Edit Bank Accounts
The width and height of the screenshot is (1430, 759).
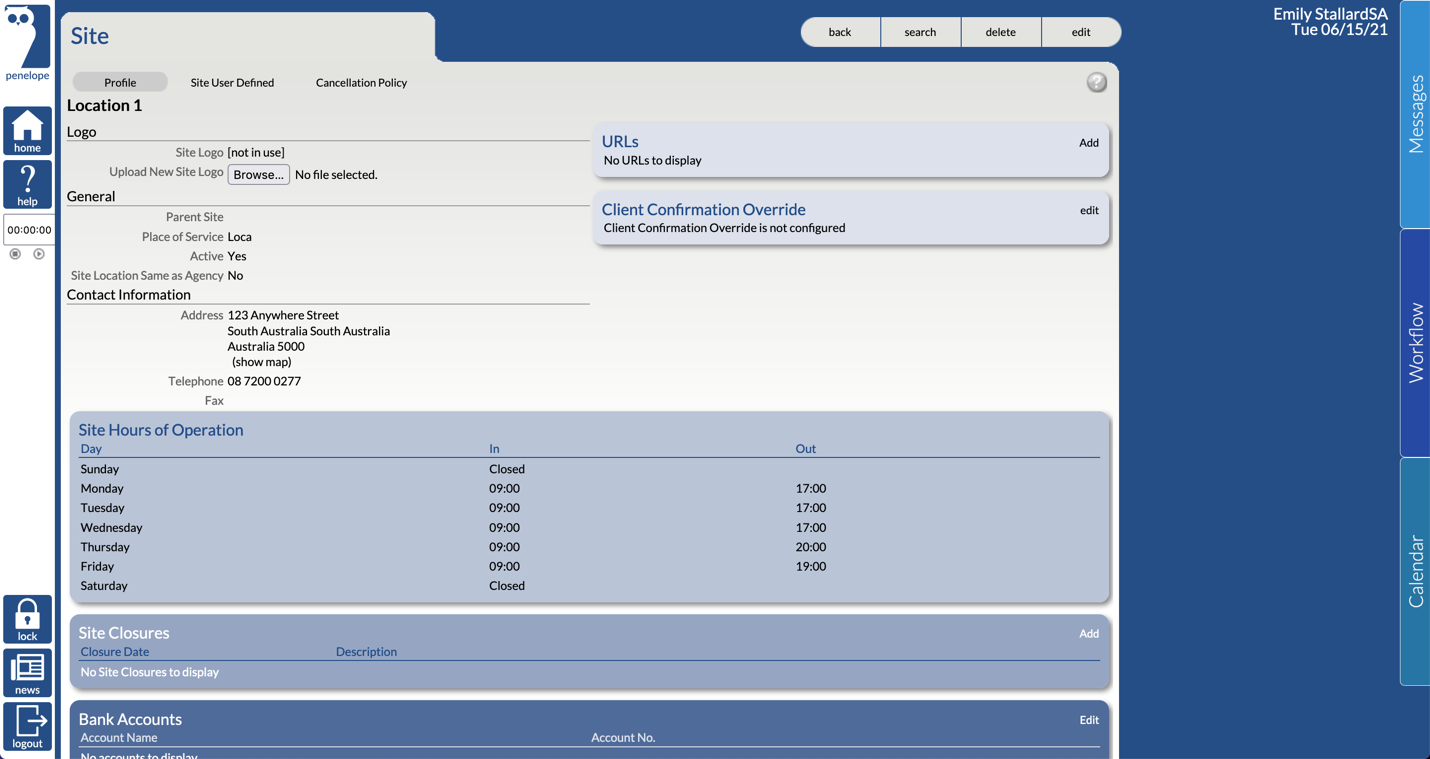pyautogui.click(x=1089, y=720)
